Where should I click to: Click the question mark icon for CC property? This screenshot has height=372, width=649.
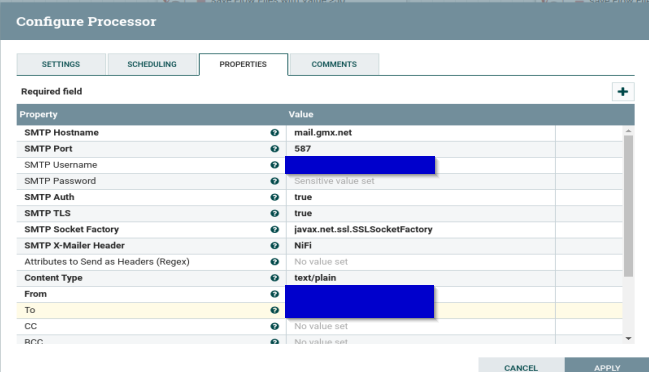(x=274, y=326)
